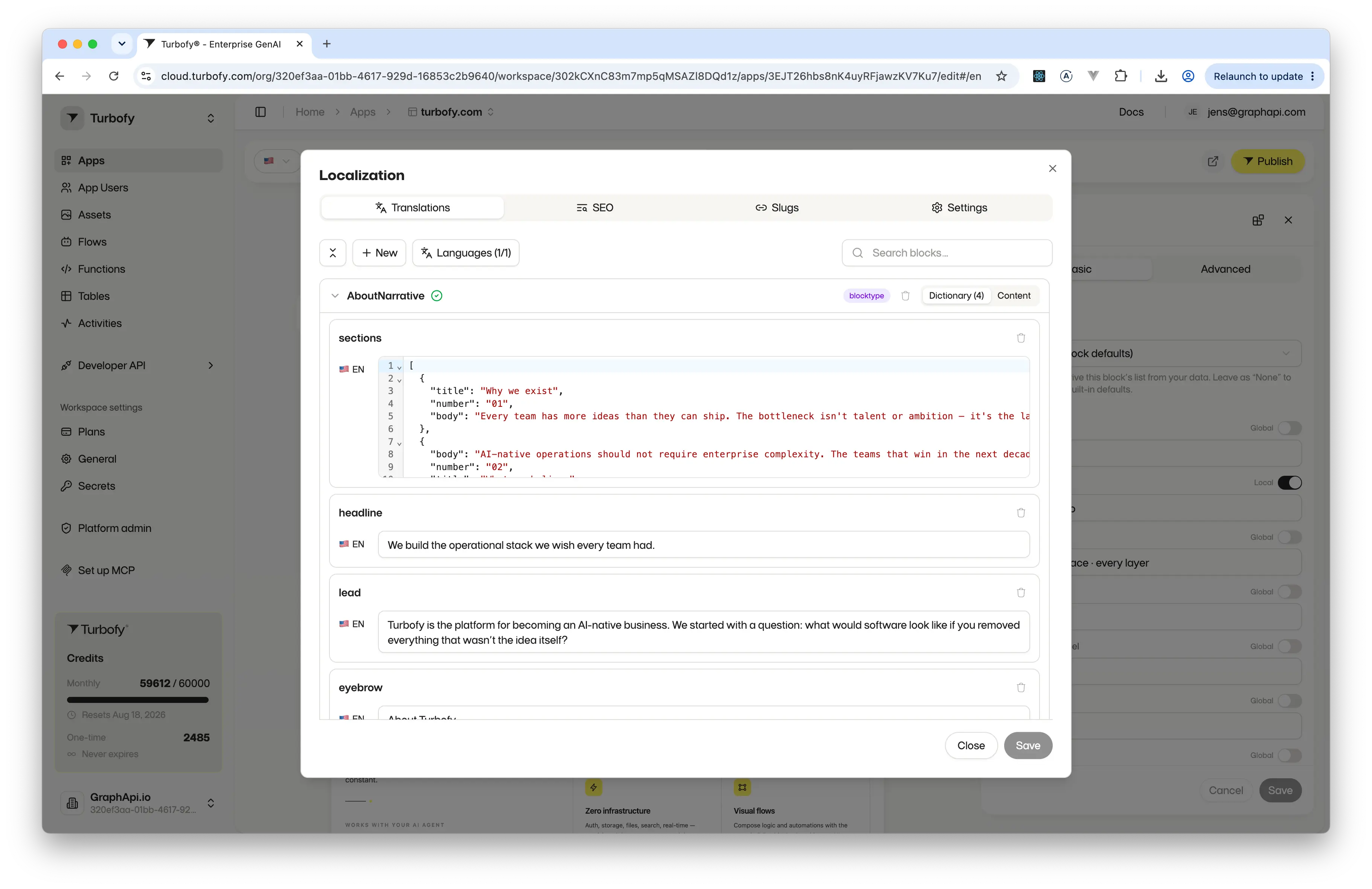Viewport: 1372px width, 889px height.
Task: Click the block layout icon in right panel
Action: pos(1258,220)
